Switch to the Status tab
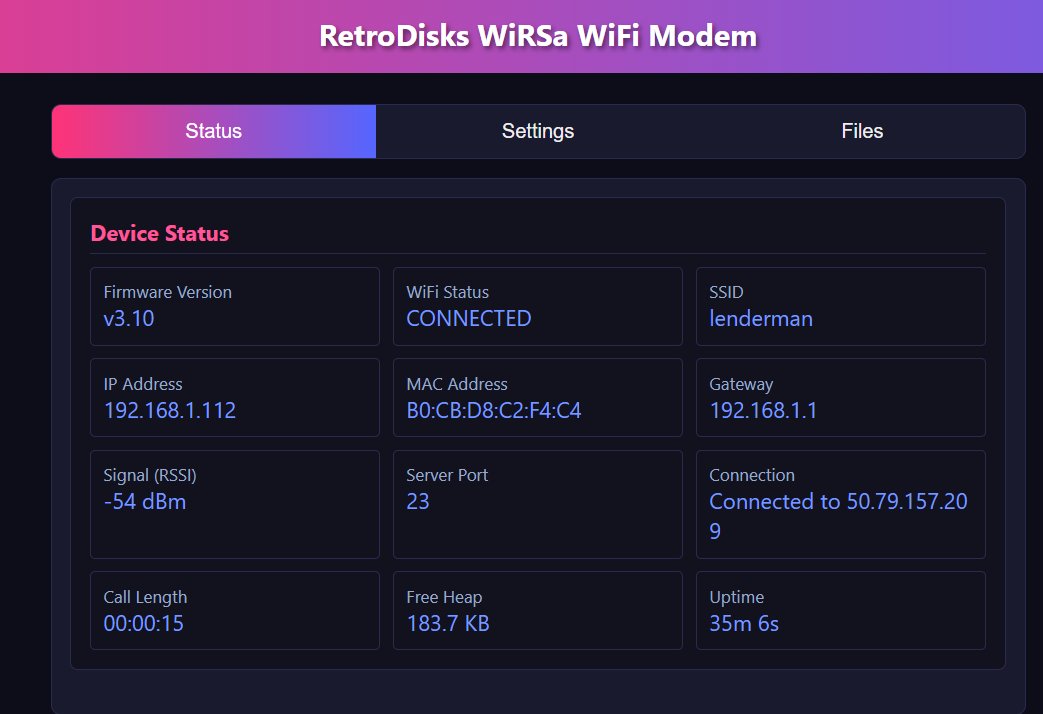The image size is (1043, 714). 214,131
